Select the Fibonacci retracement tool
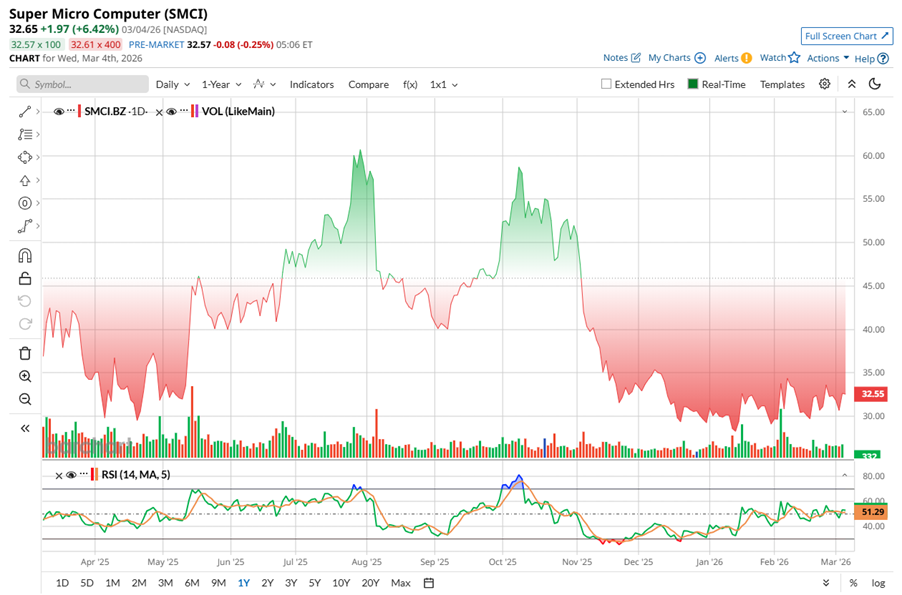Screen dimensions: 902x595 (25, 135)
